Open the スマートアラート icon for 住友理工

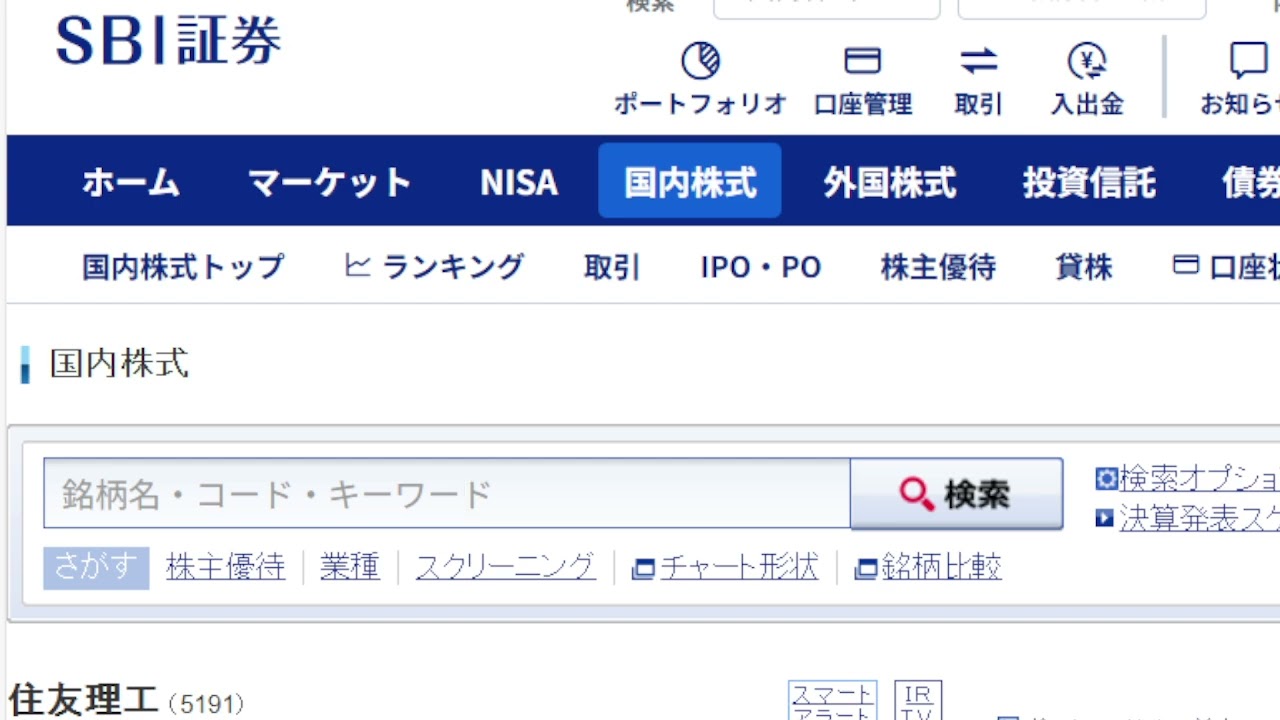833,701
